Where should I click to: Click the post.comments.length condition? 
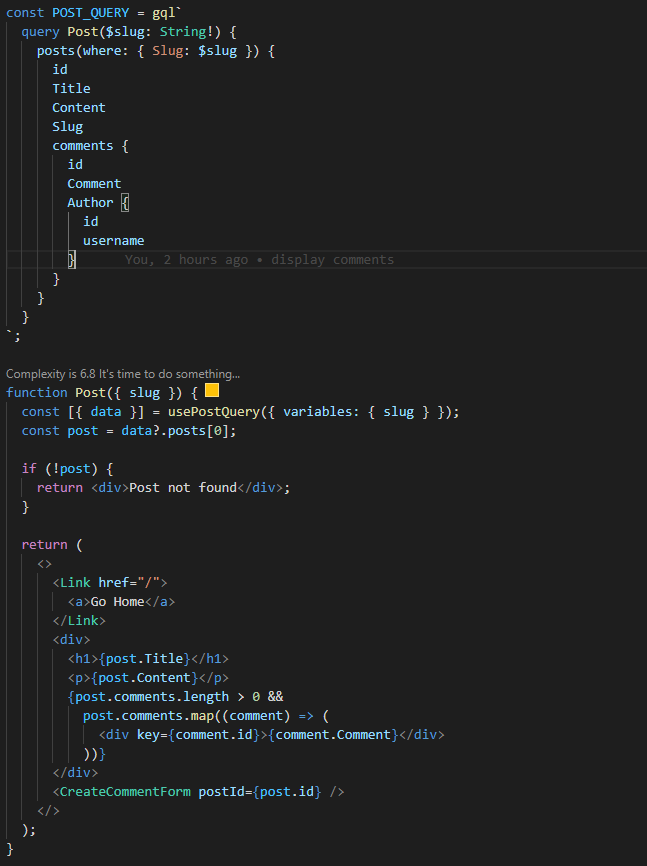(152, 697)
